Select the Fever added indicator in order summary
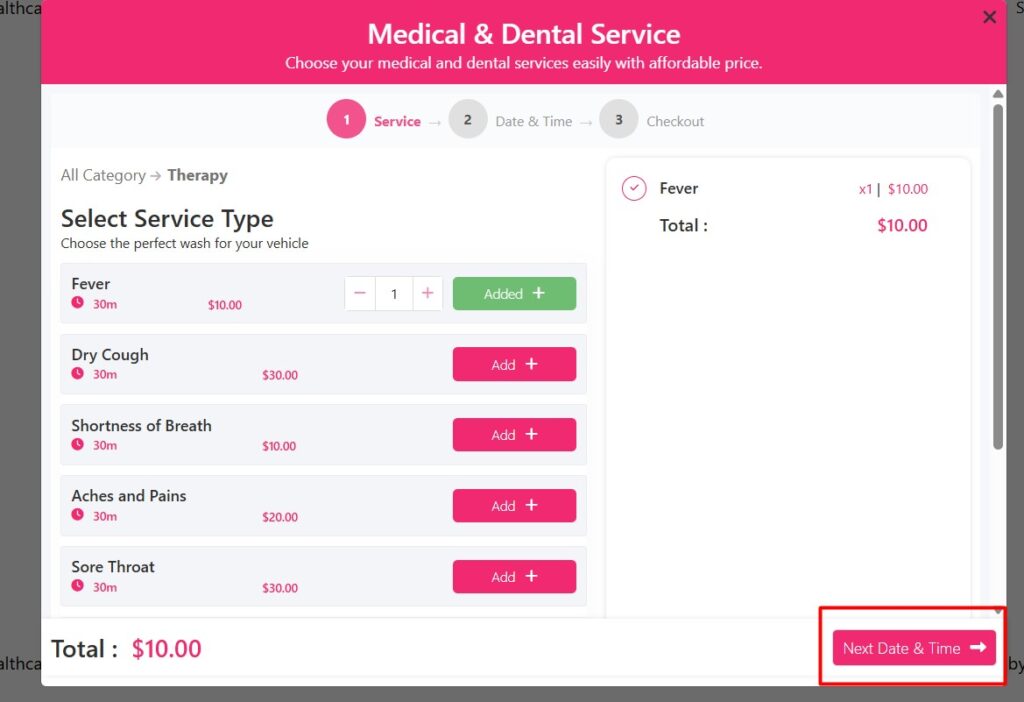 coord(633,188)
